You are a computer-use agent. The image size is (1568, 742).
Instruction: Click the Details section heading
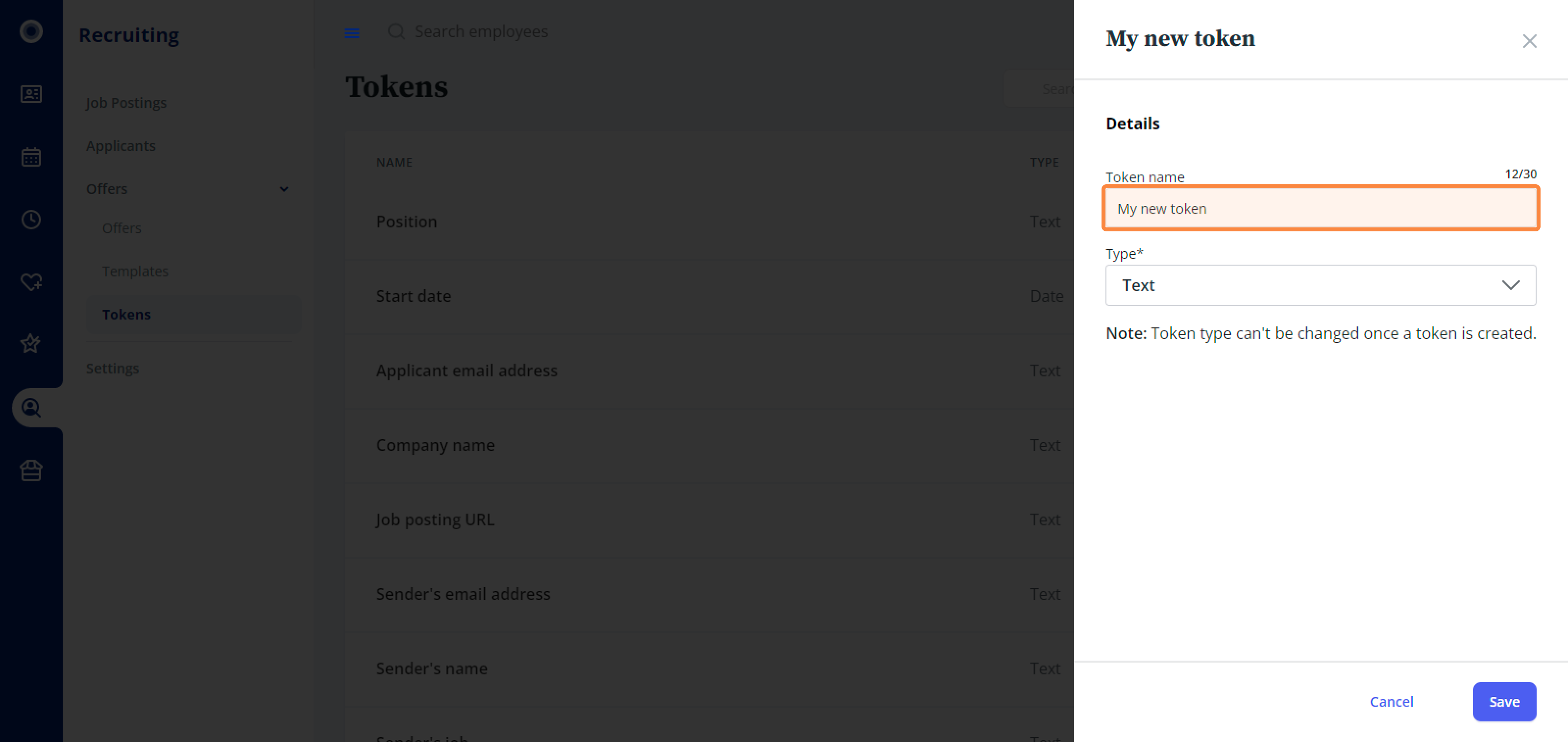[1132, 124]
